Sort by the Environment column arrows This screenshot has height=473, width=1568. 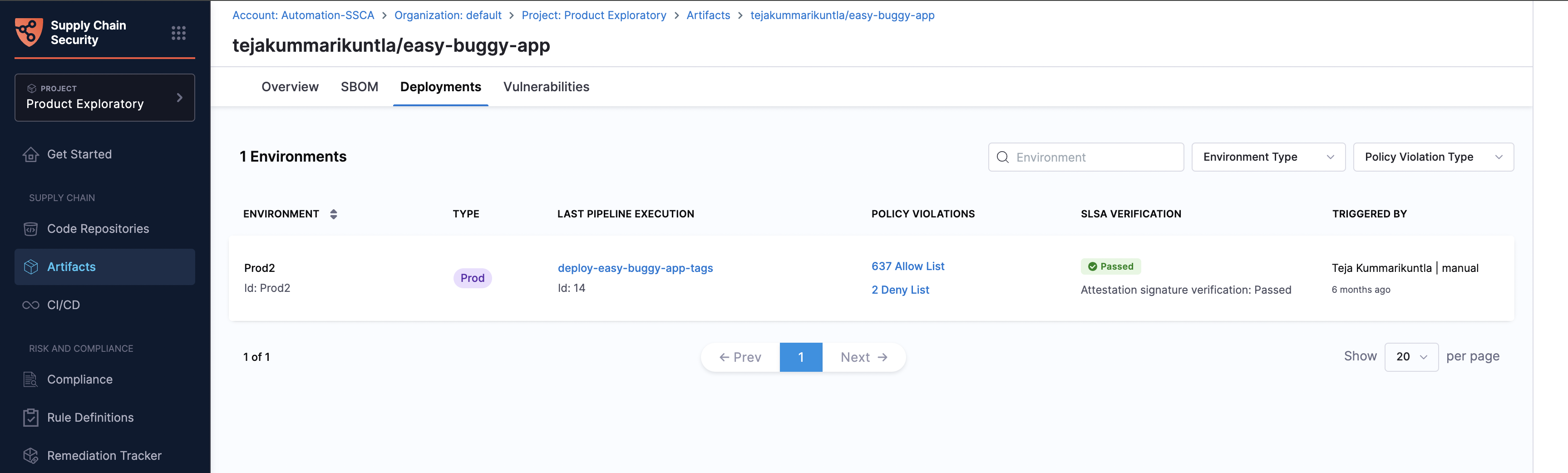point(334,214)
